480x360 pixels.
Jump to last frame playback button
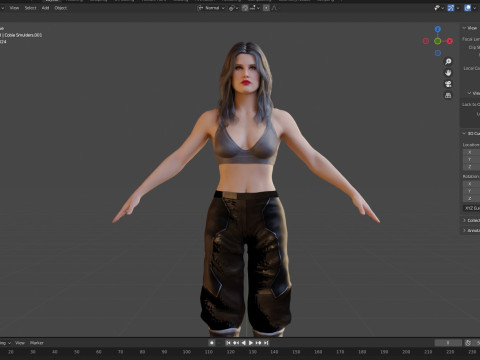pyautogui.click(x=266, y=343)
